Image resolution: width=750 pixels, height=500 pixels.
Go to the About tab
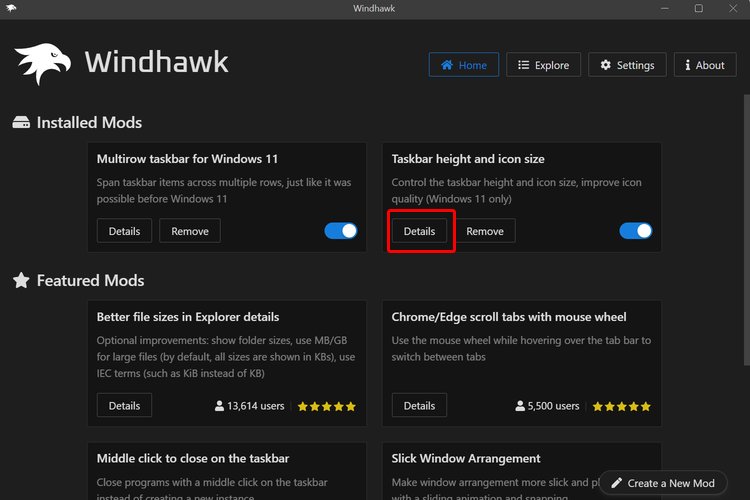point(705,65)
